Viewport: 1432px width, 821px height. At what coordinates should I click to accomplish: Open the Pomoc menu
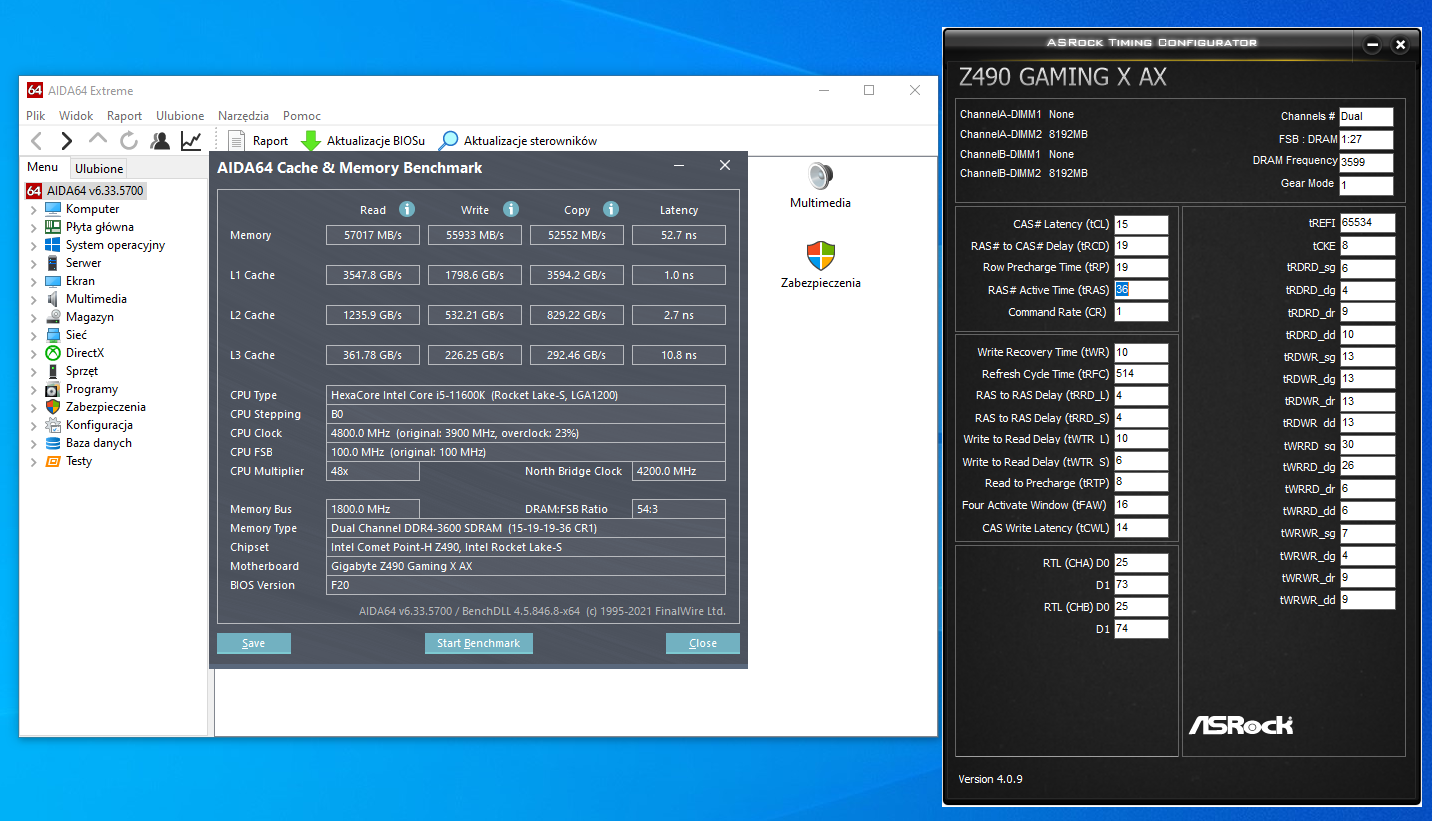click(302, 116)
